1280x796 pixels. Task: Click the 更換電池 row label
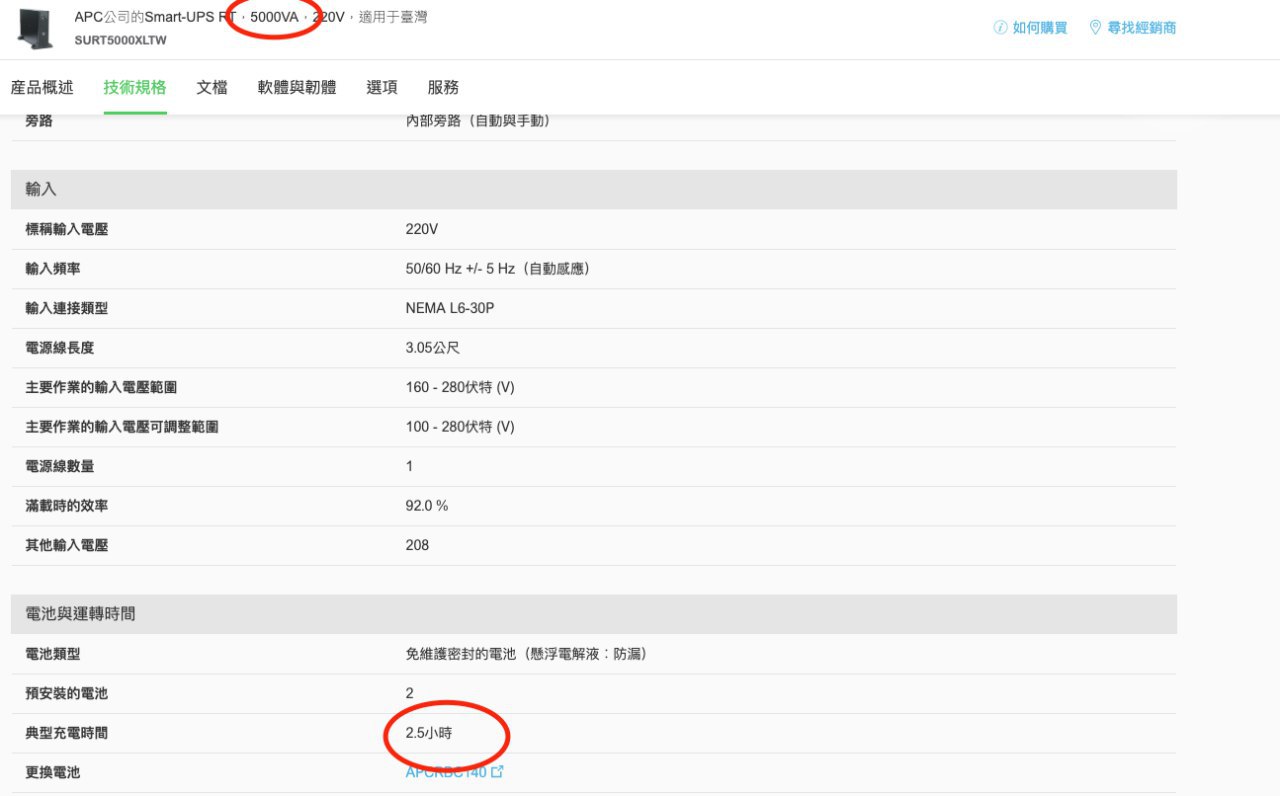(x=53, y=772)
